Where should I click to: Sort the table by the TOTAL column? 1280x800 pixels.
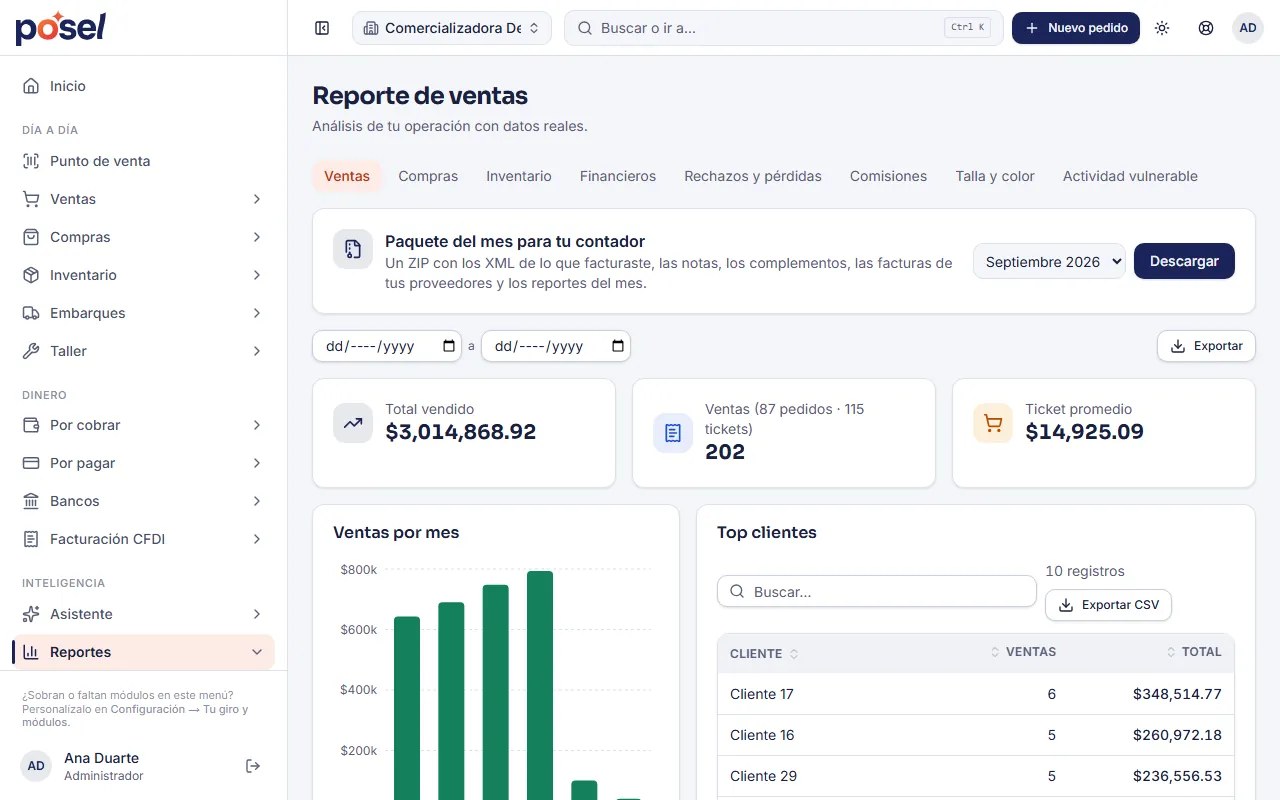(1194, 652)
